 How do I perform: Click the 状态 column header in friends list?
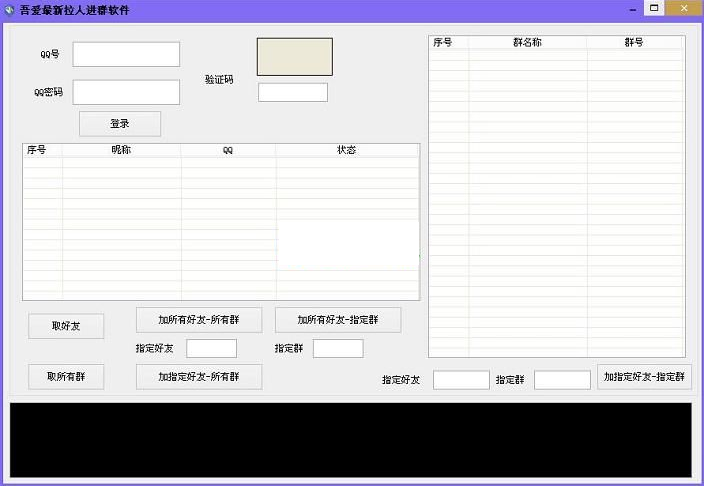click(346, 150)
